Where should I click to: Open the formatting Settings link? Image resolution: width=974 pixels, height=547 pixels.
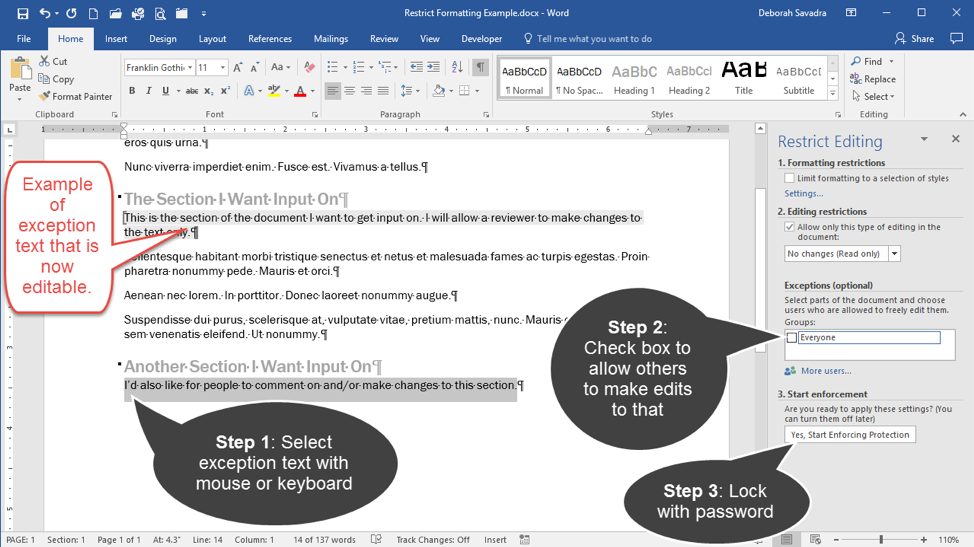coord(803,194)
